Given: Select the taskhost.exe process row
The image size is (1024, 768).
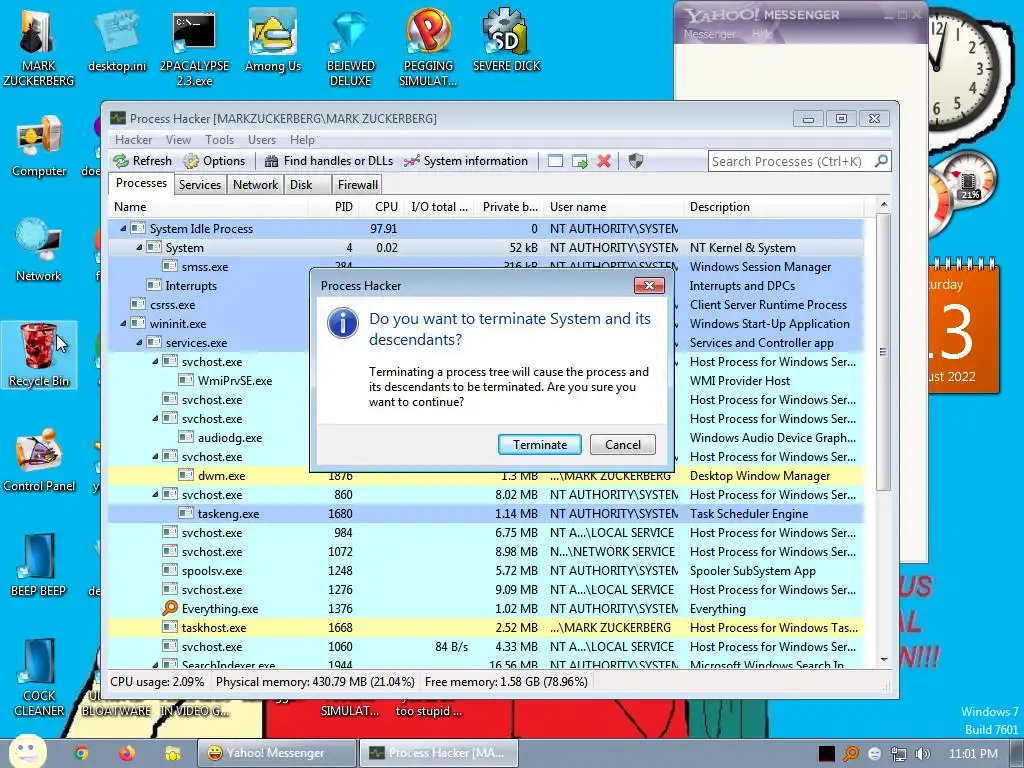Looking at the screenshot, I should point(486,628).
